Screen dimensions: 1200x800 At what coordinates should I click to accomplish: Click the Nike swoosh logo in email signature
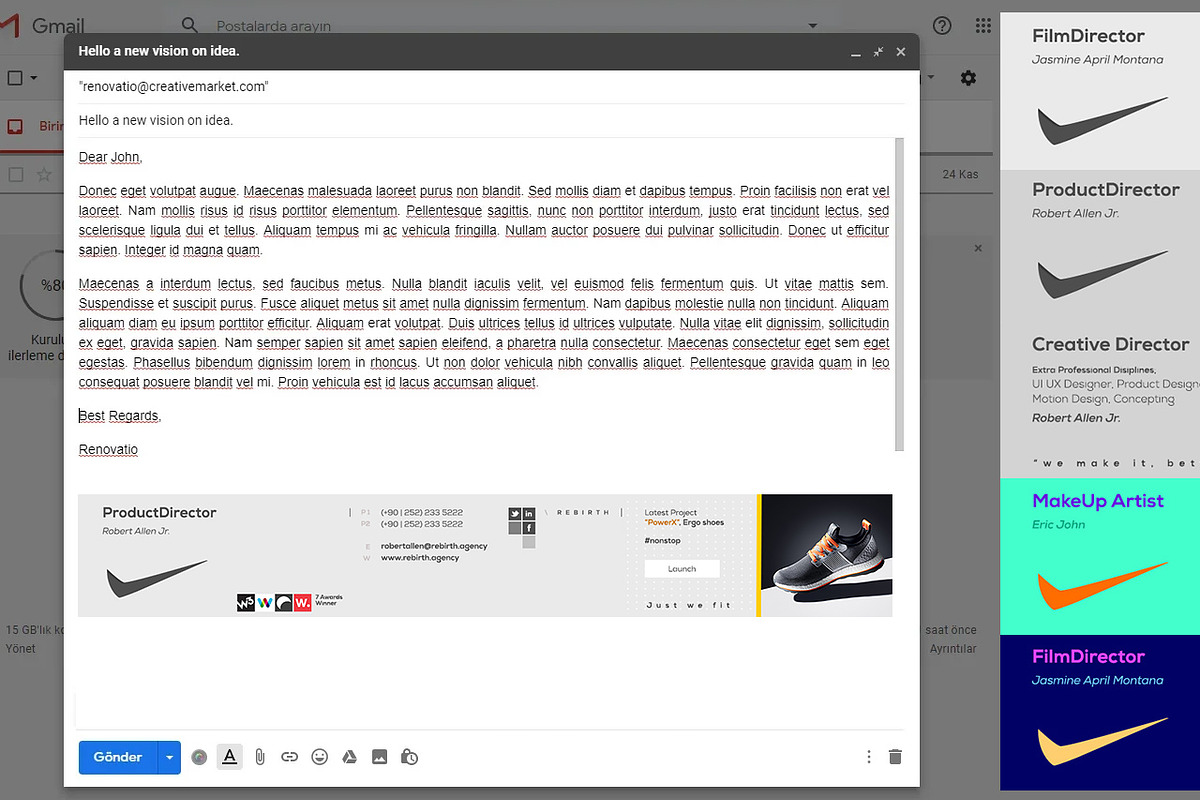pos(156,579)
